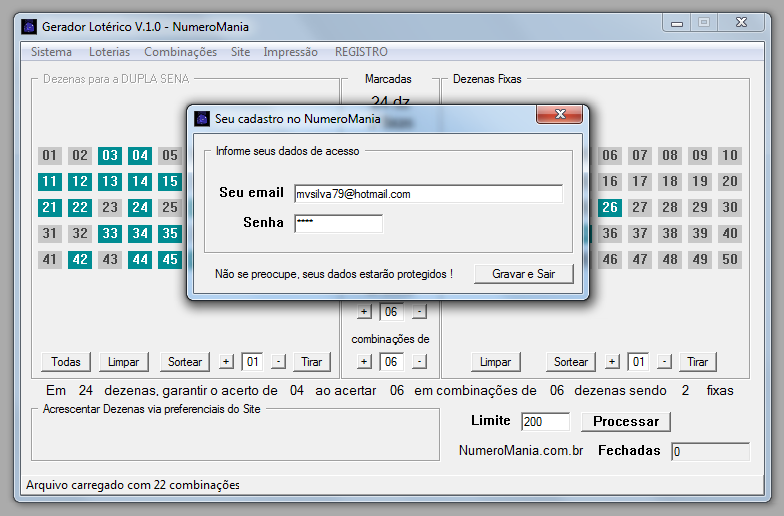
Task: Deselect number 26 in Dezenas Fixas grid
Action: click(610, 208)
